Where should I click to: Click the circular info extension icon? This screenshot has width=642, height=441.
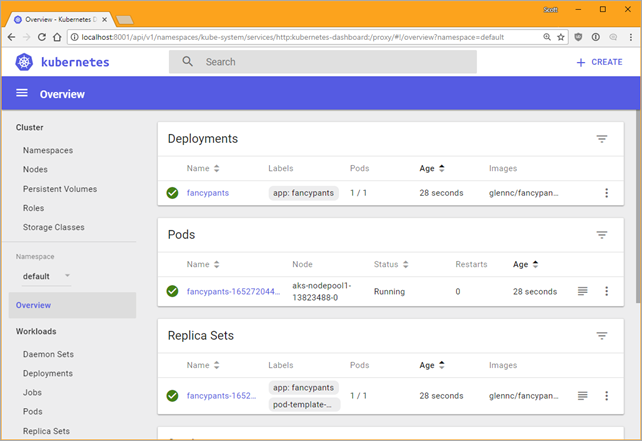click(596, 37)
